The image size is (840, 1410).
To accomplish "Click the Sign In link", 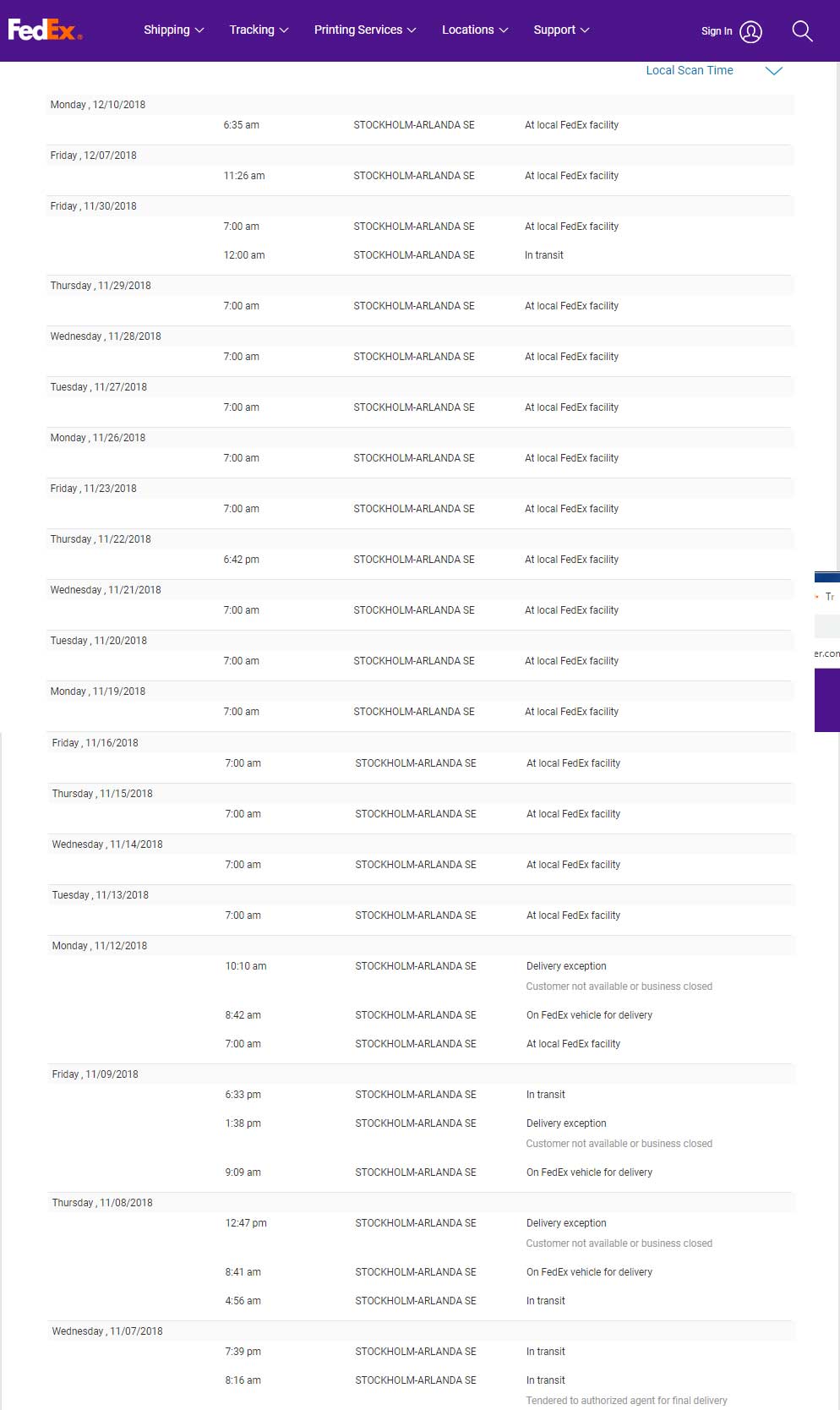I will [717, 31].
